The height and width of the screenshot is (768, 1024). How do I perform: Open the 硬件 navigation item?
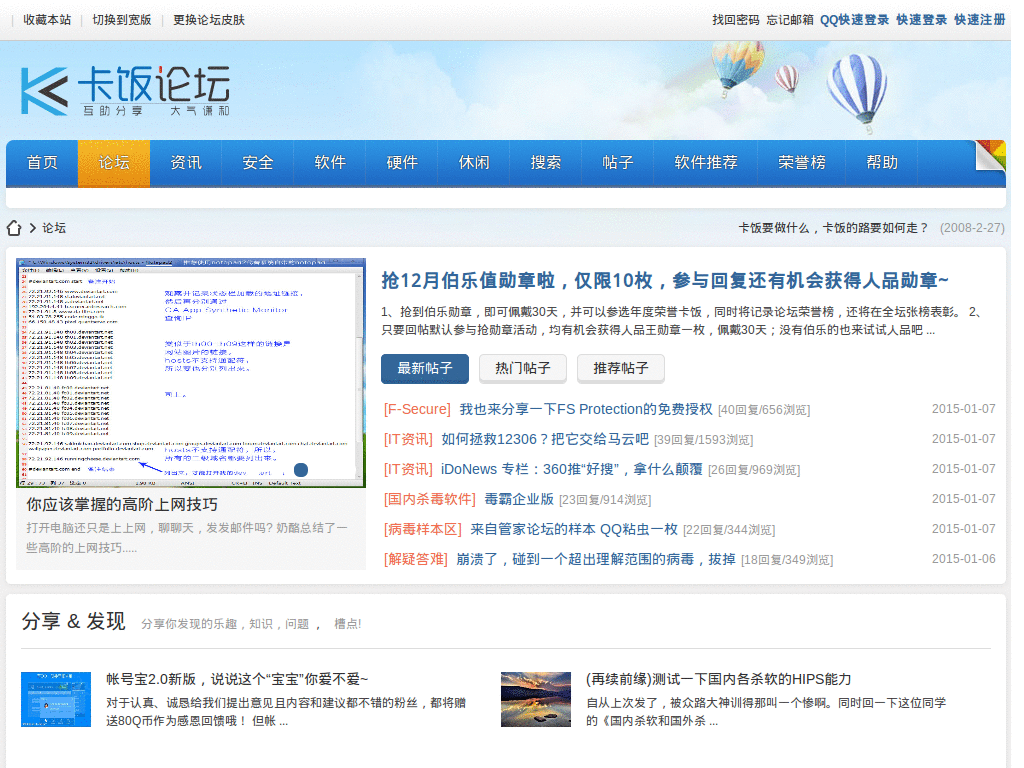(402, 163)
